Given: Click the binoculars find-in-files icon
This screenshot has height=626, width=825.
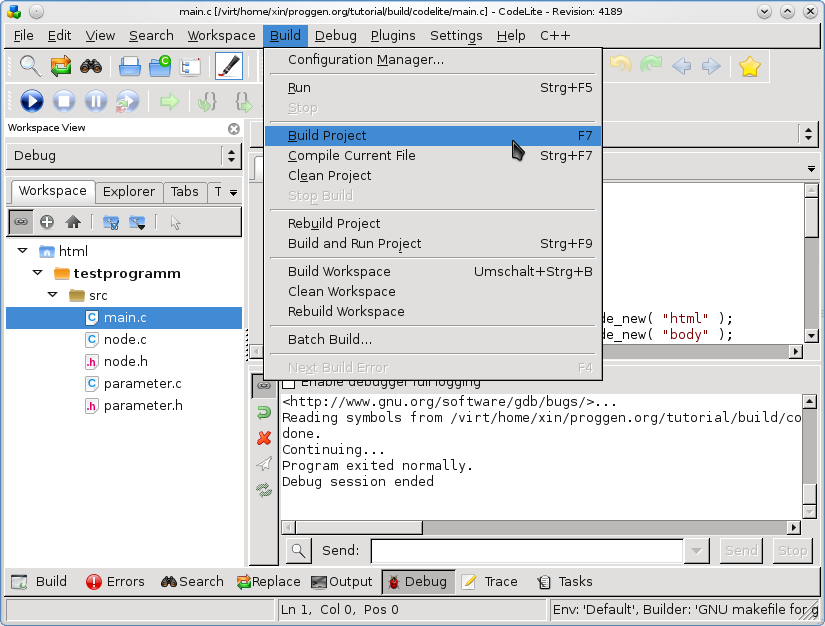Looking at the screenshot, I should click(x=91, y=67).
